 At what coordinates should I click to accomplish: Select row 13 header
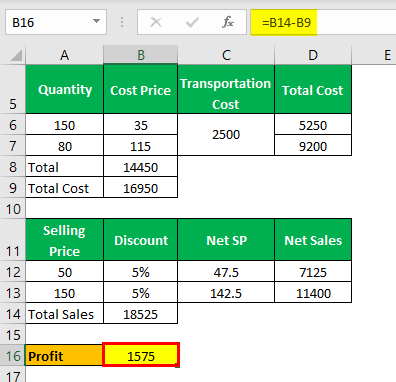13,293
